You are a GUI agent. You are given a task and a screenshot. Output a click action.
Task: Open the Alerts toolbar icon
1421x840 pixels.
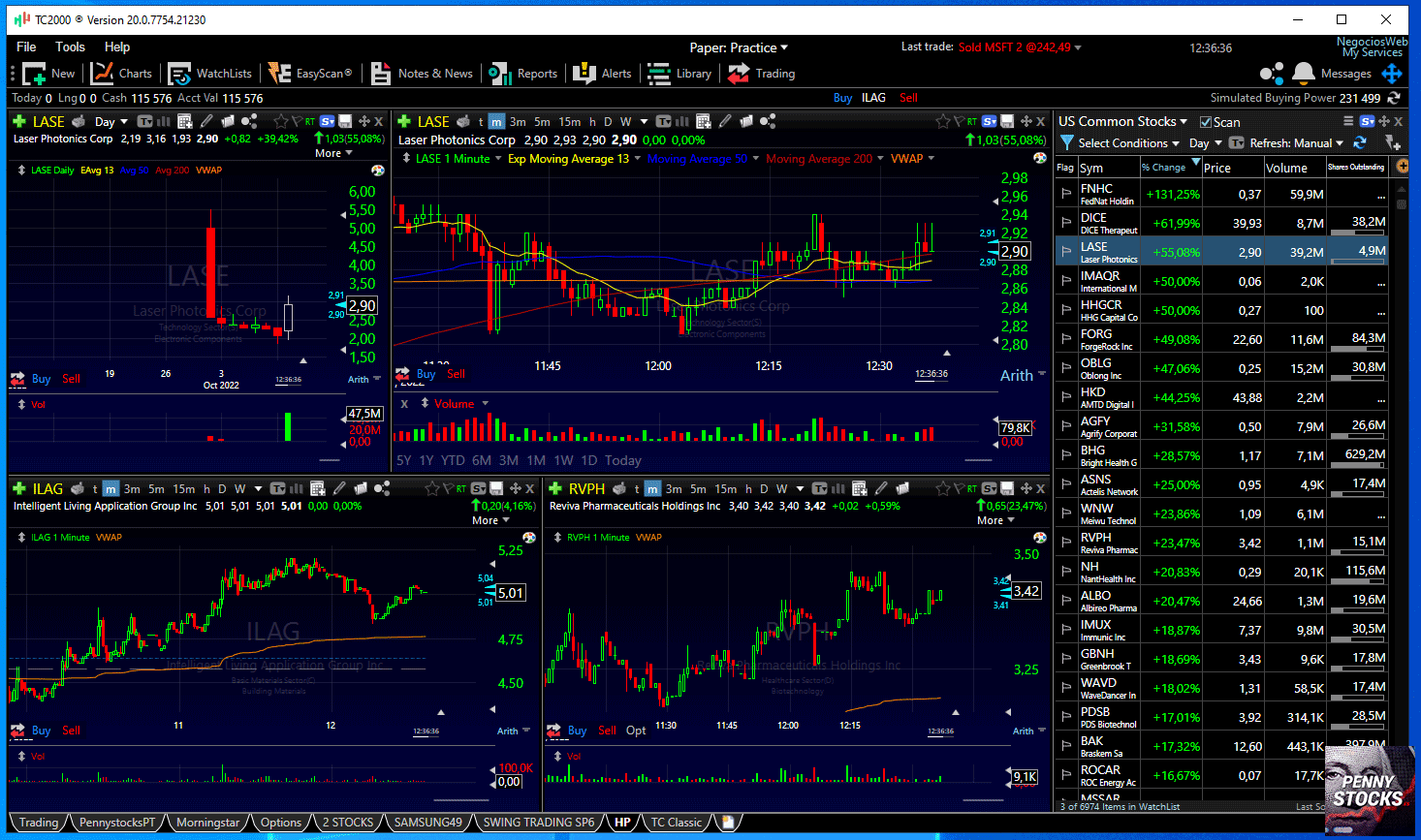click(x=584, y=74)
